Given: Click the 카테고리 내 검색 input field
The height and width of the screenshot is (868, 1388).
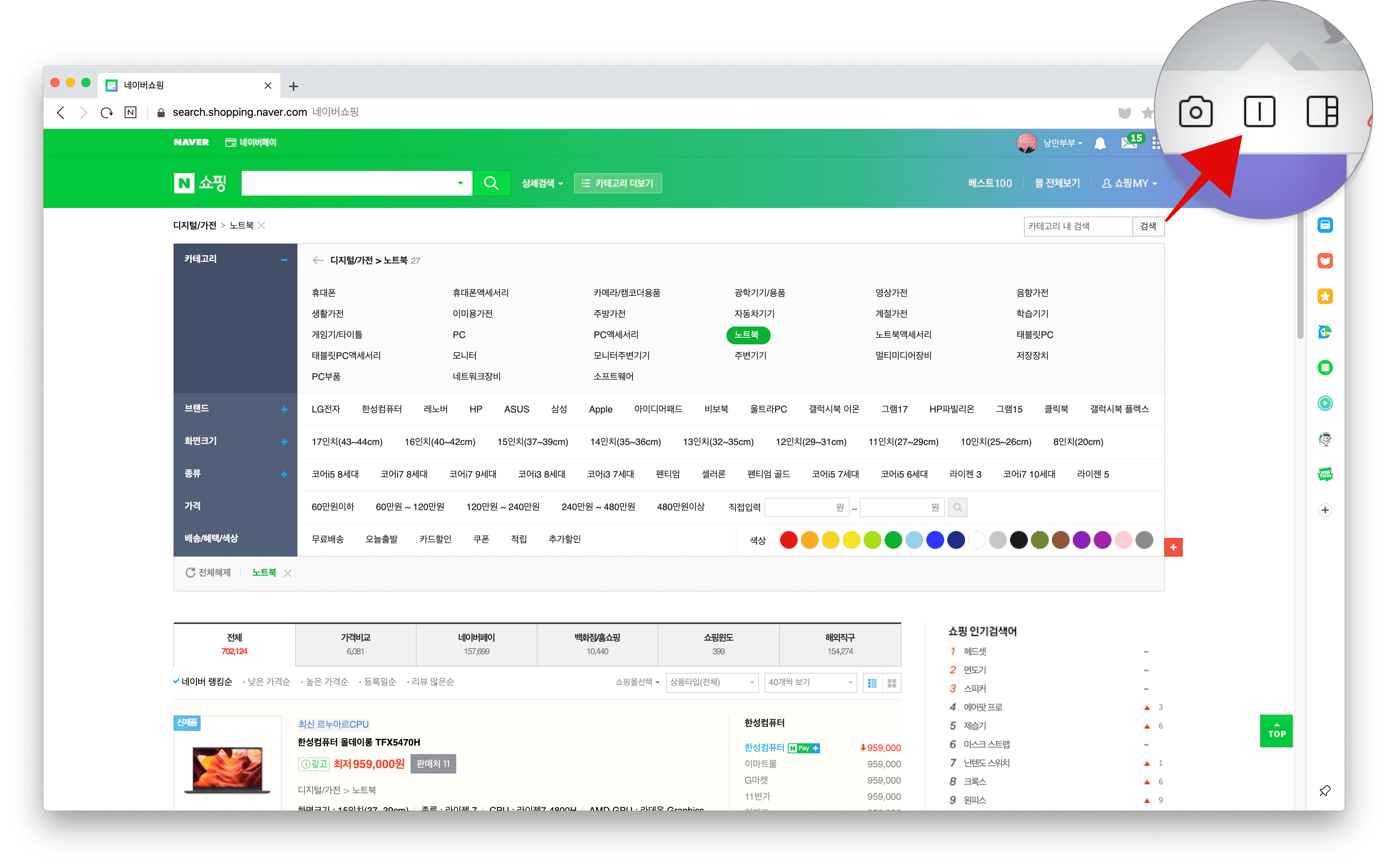Looking at the screenshot, I should (1077, 226).
